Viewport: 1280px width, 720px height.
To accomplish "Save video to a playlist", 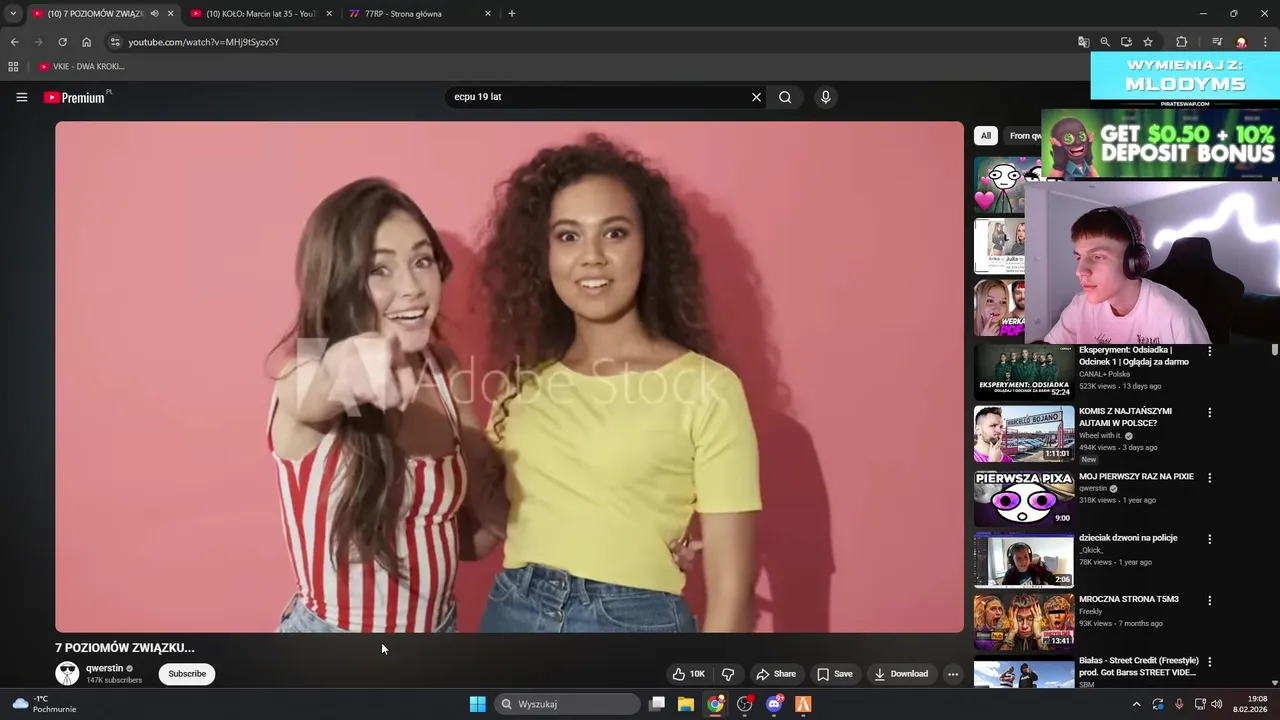I will [835, 674].
